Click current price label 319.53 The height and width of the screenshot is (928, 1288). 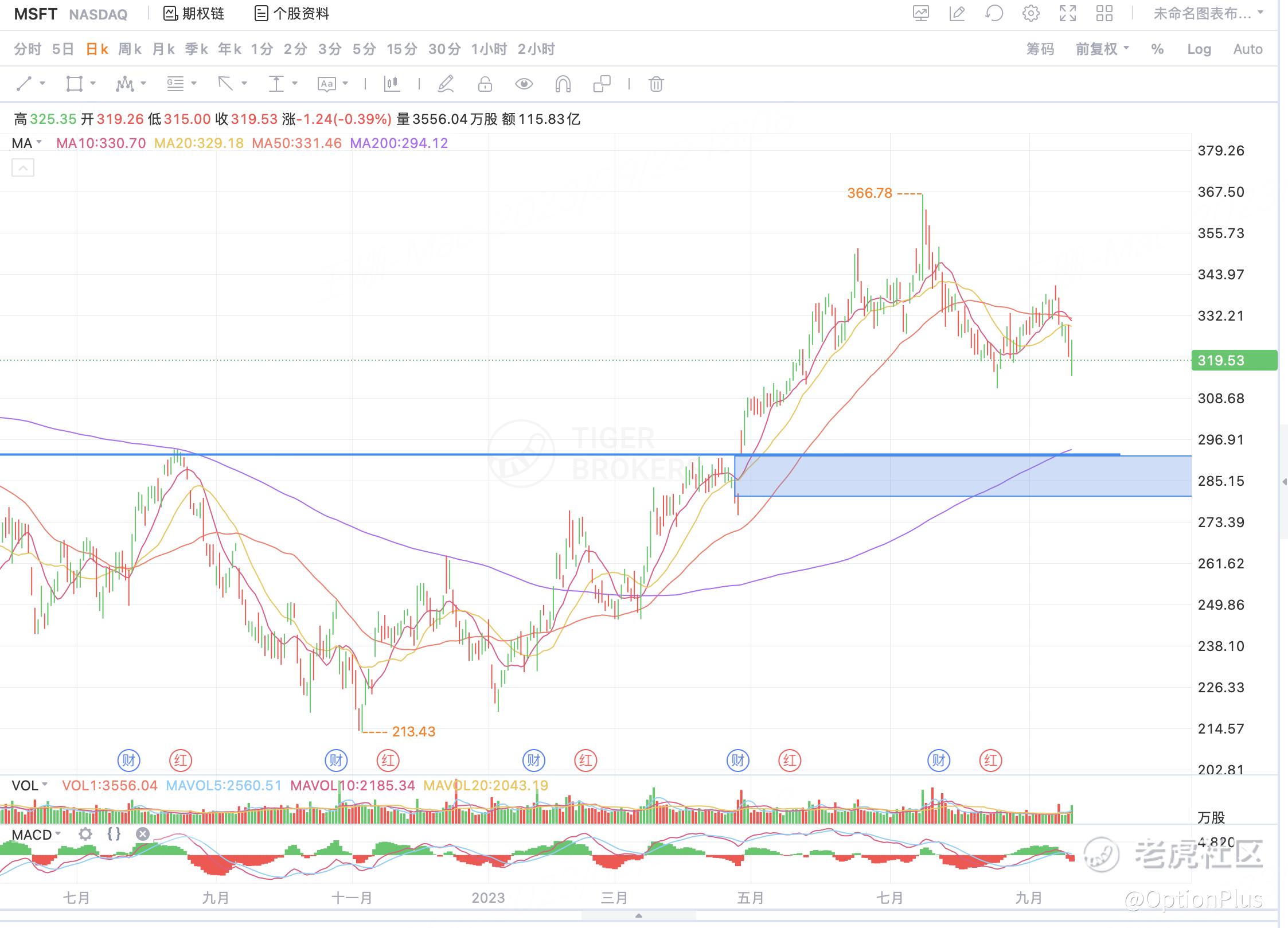coord(1234,360)
